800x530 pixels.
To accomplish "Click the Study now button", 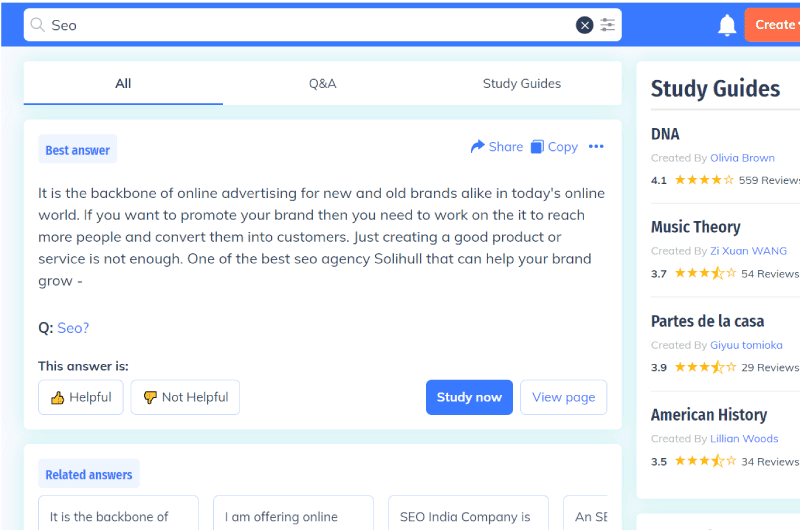I will (x=469, y=397).
